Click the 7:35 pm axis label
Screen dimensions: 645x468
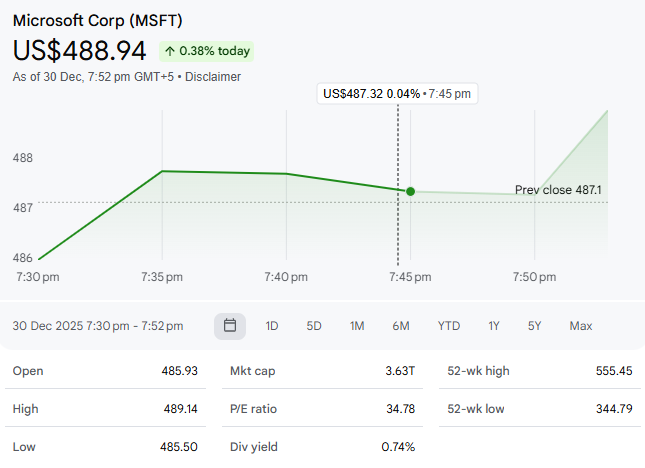[x=162, y=277]
